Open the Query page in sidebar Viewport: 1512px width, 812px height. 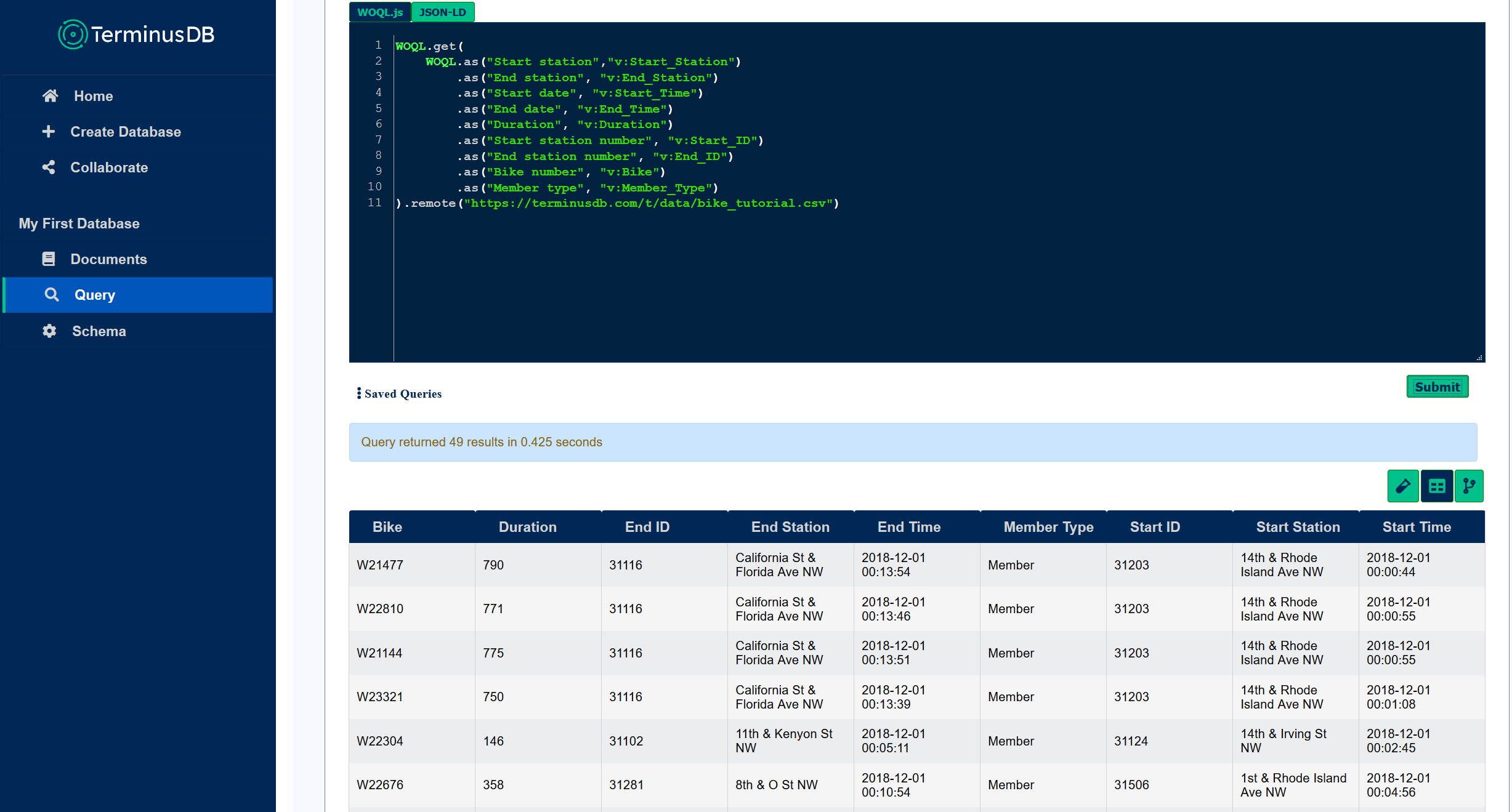pyautogui.click(x=94, y=295)
